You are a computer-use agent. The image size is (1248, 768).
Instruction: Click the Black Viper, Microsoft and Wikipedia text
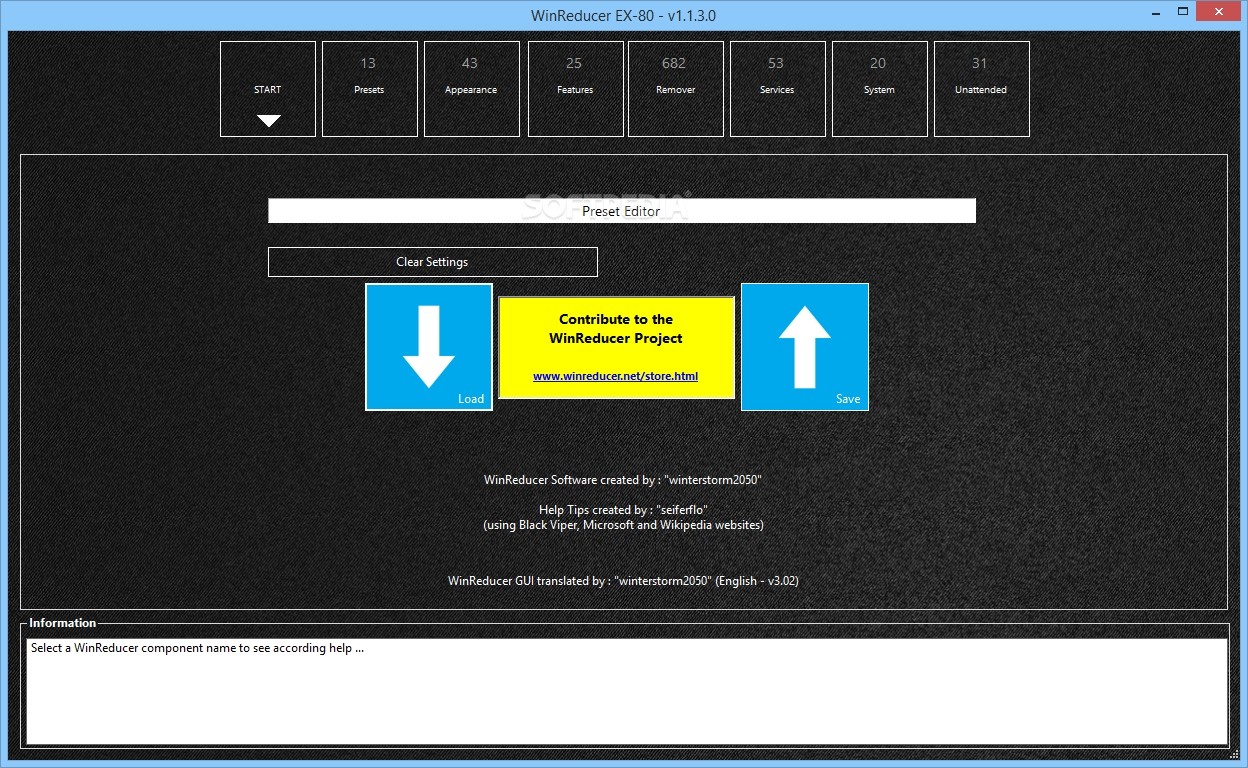[623, 525]
